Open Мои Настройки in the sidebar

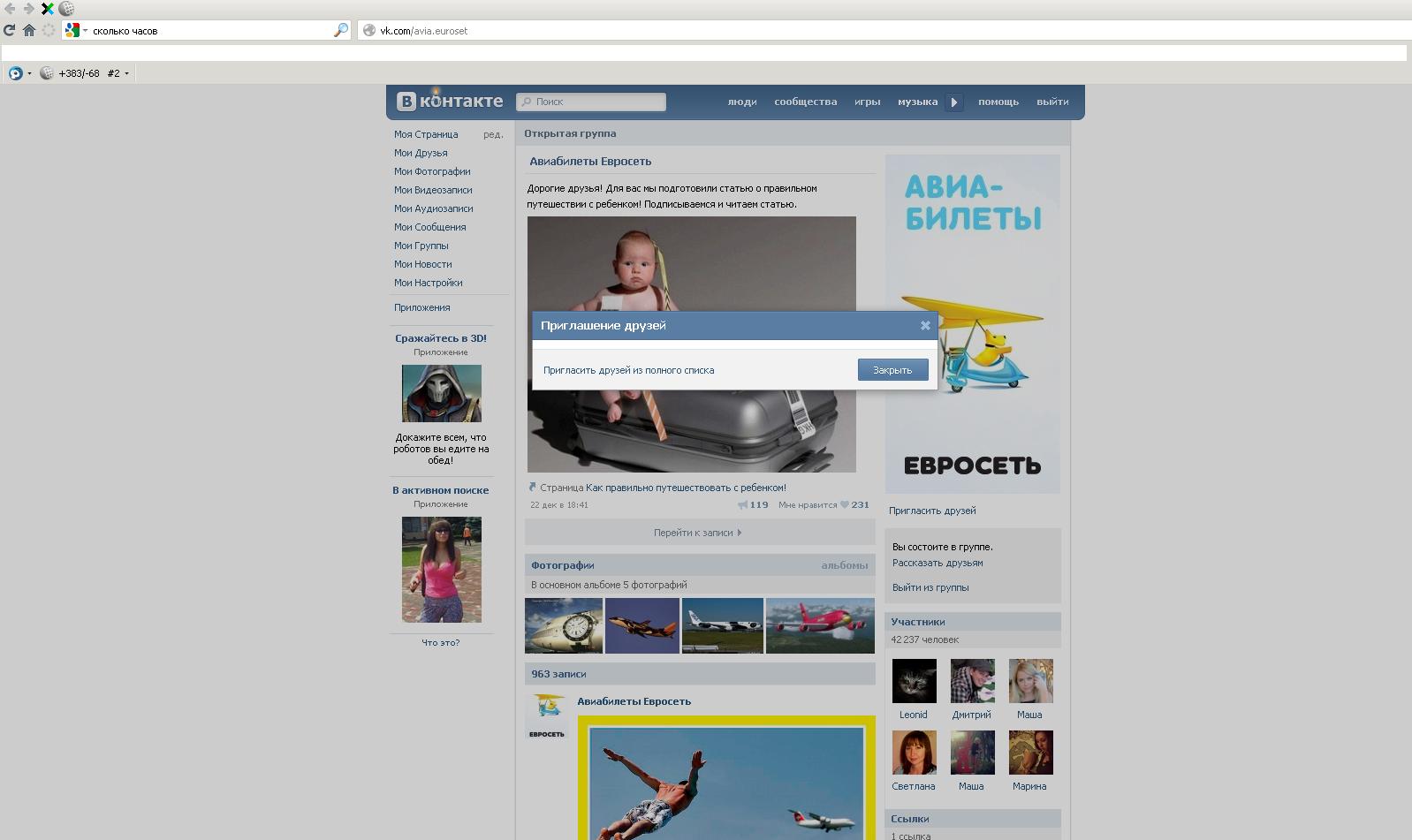pyautogui.click(x=429, y=283)
